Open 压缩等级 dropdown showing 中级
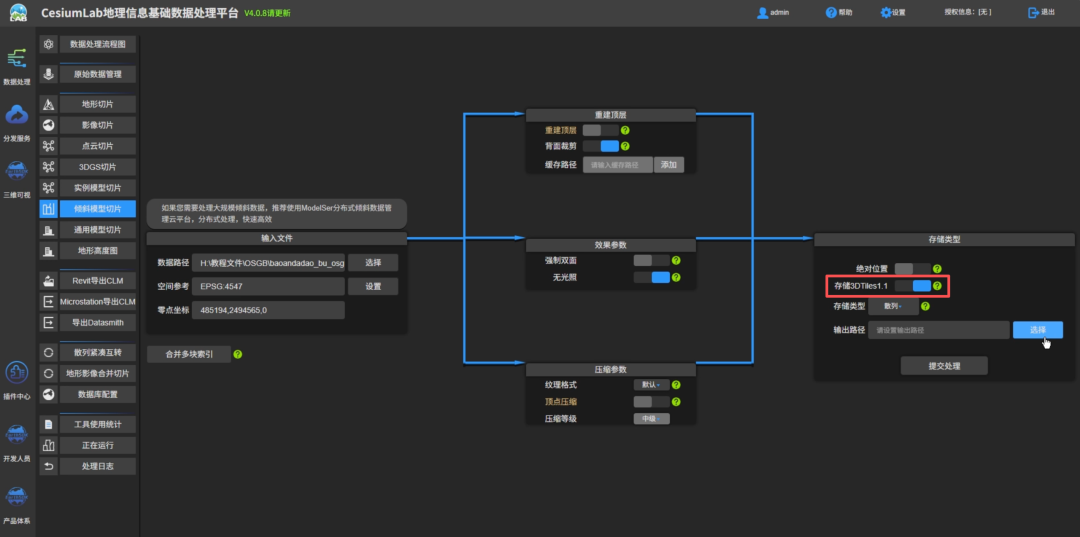Screen dimensions: 1080x537 click(652, 419)
